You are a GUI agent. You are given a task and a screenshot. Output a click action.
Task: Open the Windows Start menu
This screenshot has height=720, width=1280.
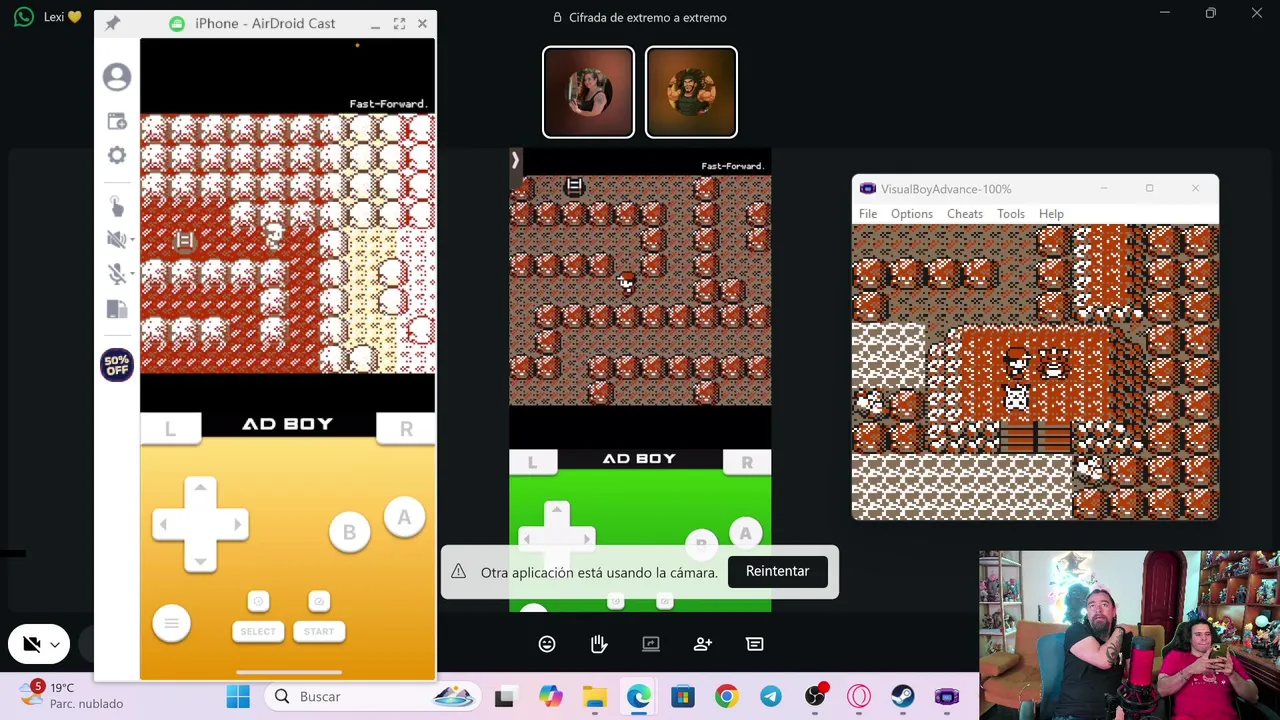[238, 696]
